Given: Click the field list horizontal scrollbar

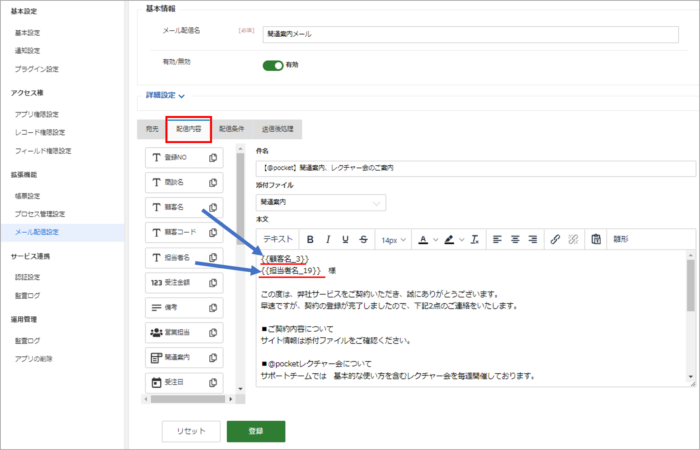Looking at the screenshot, I should pyautogui.click(x=188, y=399).
